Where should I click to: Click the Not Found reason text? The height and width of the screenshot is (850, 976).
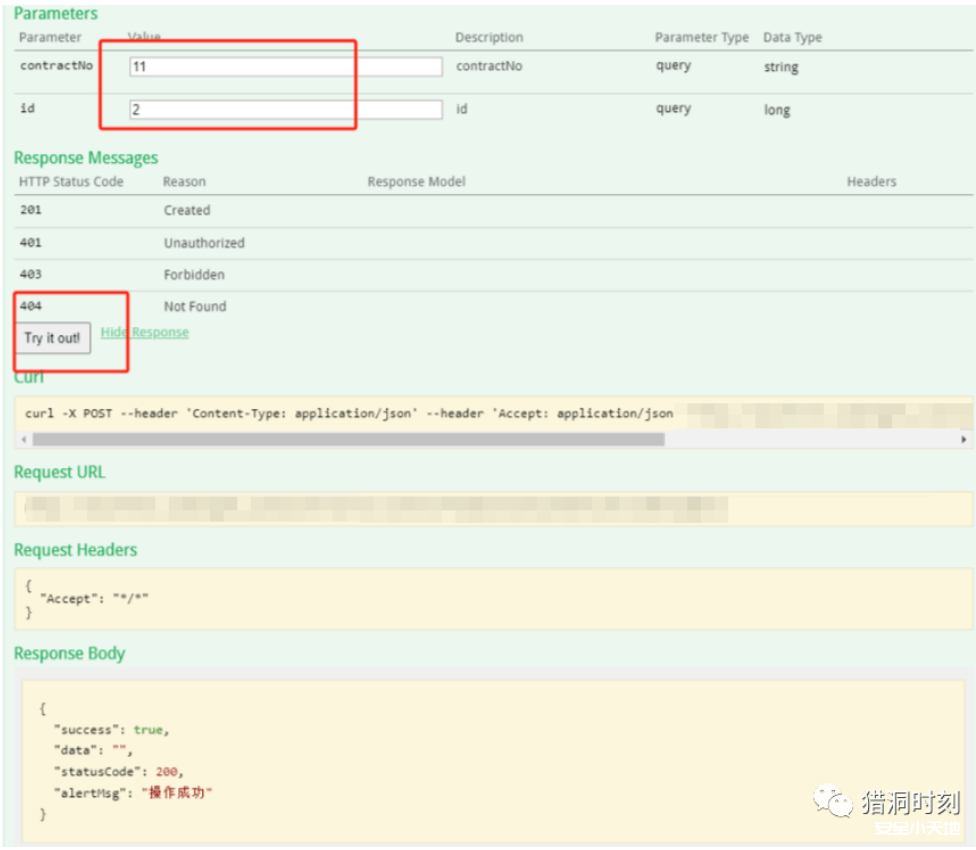click(195, 307)
